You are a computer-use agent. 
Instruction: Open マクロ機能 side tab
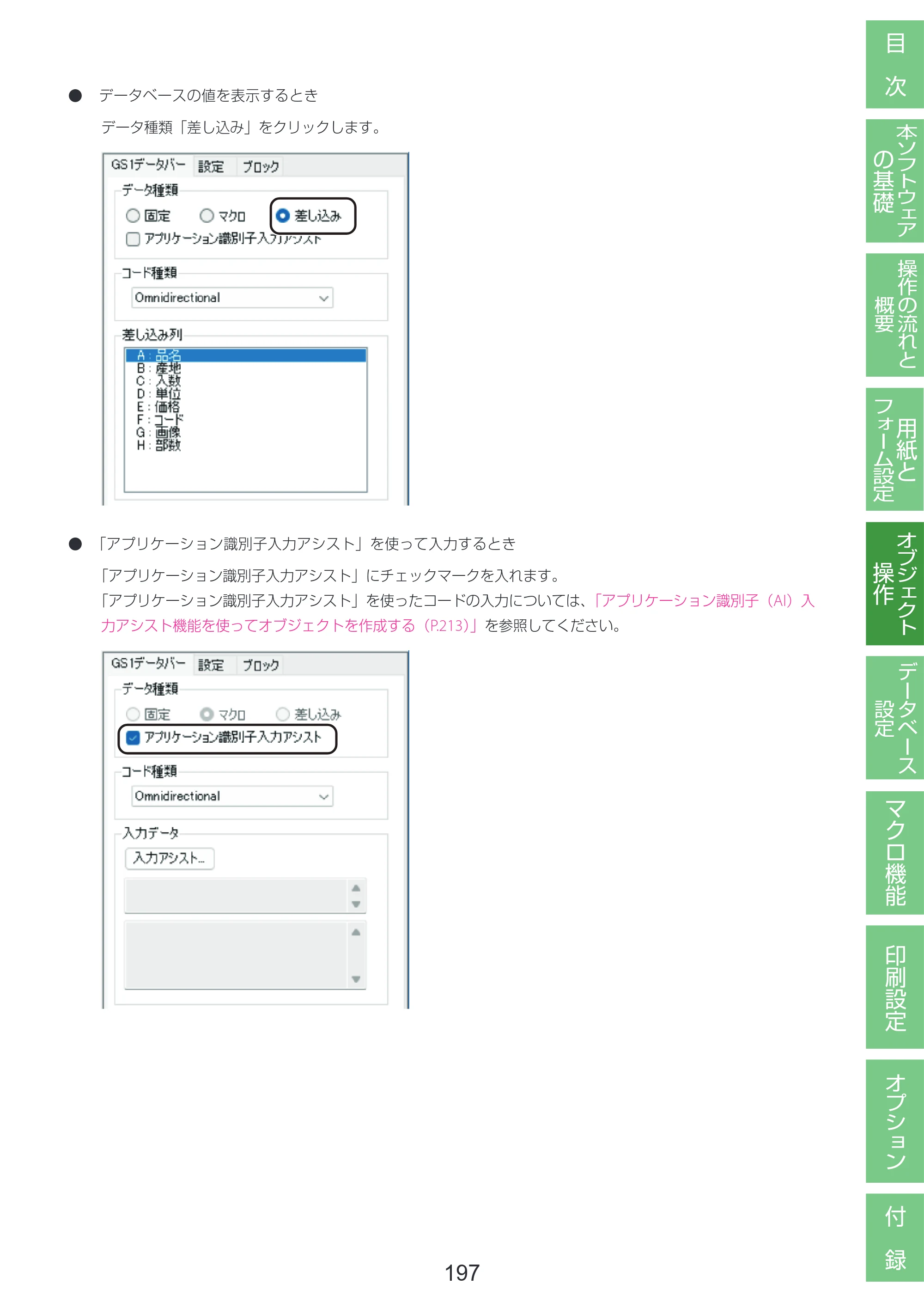point(895,853)
